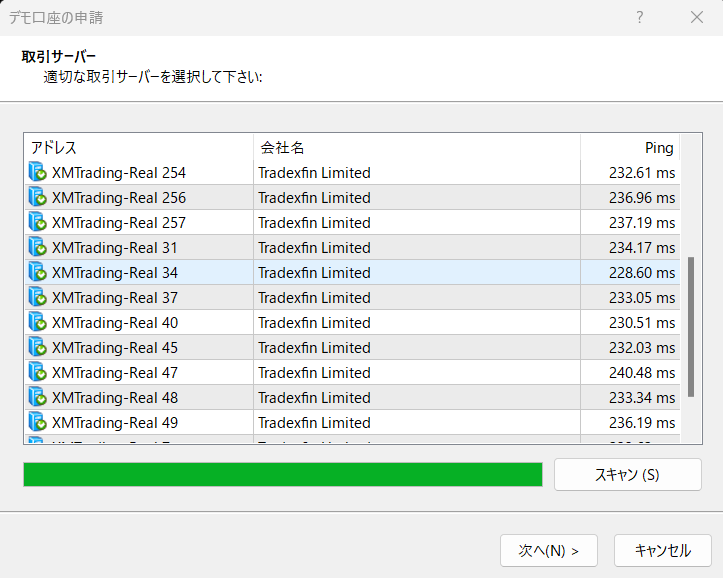Click the 228.60 ms ping value
723x578 pixels.
[x=642, y=272]
